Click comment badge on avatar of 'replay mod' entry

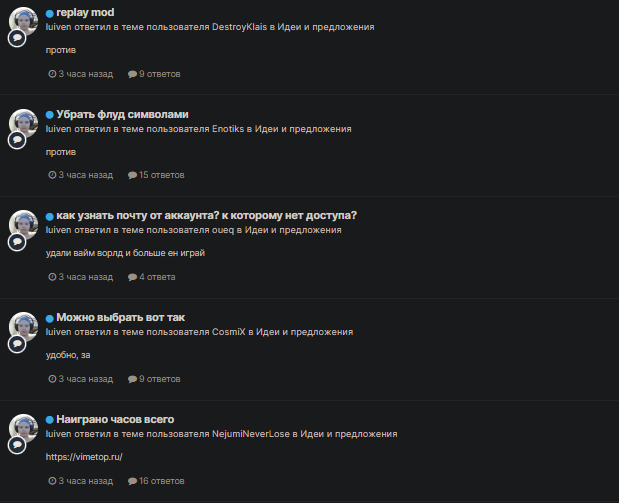click(17, 38)
